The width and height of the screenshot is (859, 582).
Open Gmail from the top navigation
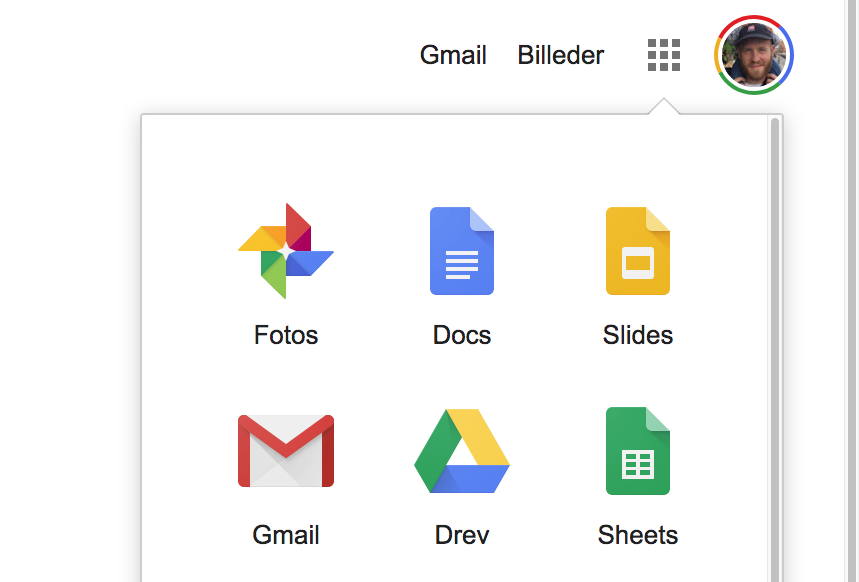[x=453, y=55]
